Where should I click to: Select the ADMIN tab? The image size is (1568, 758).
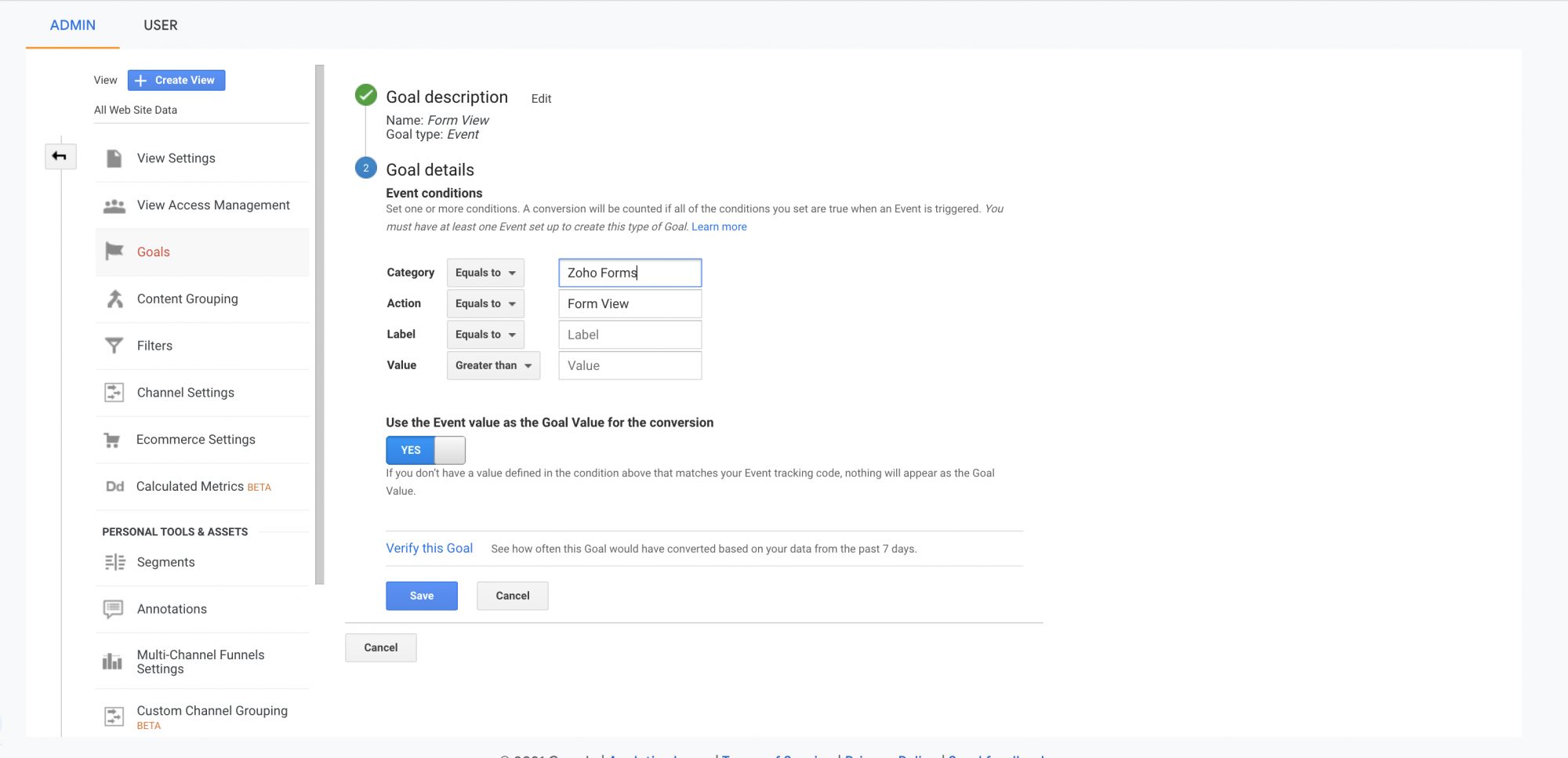[72, 24]
